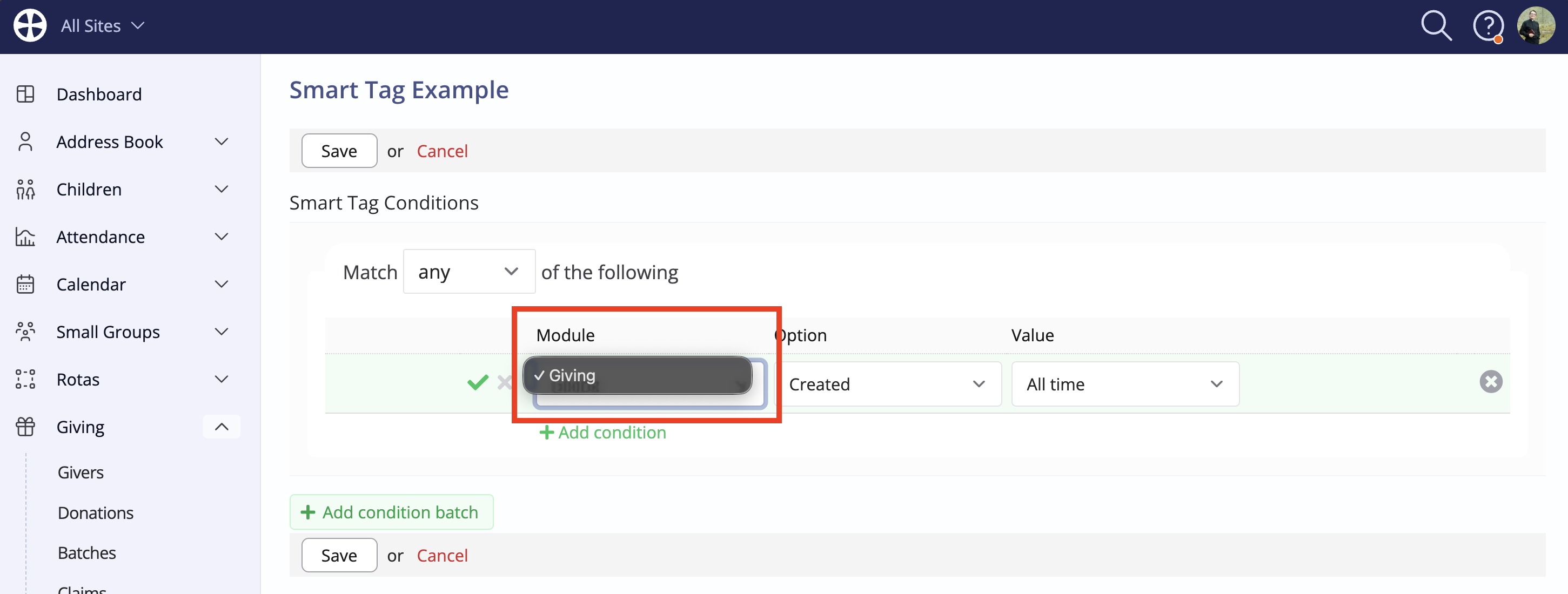Click the Smart Tag Conditions heading
This screenshot has width=1568, height=594.
(x=384, y=202)
